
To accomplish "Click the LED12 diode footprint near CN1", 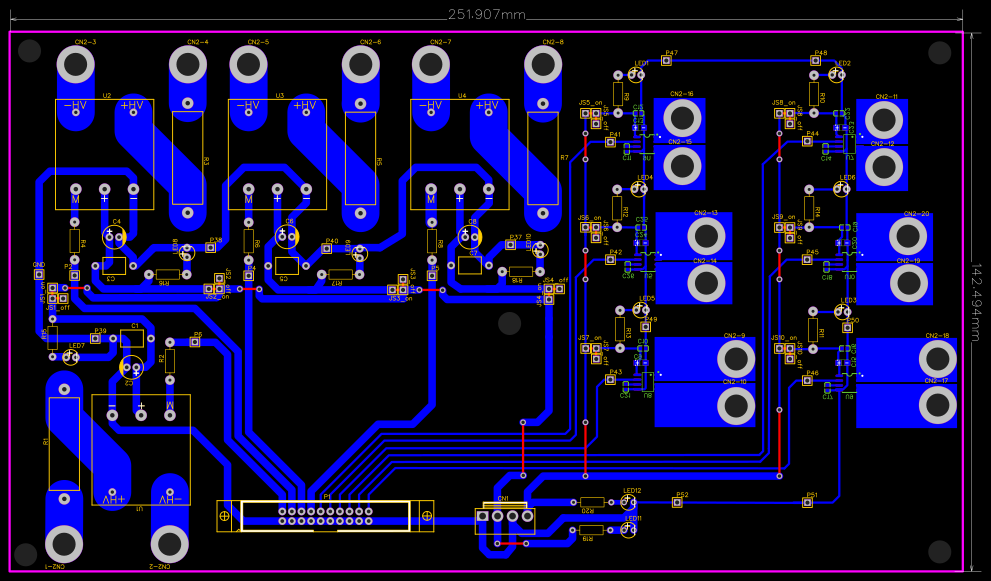I will (628, 502).
